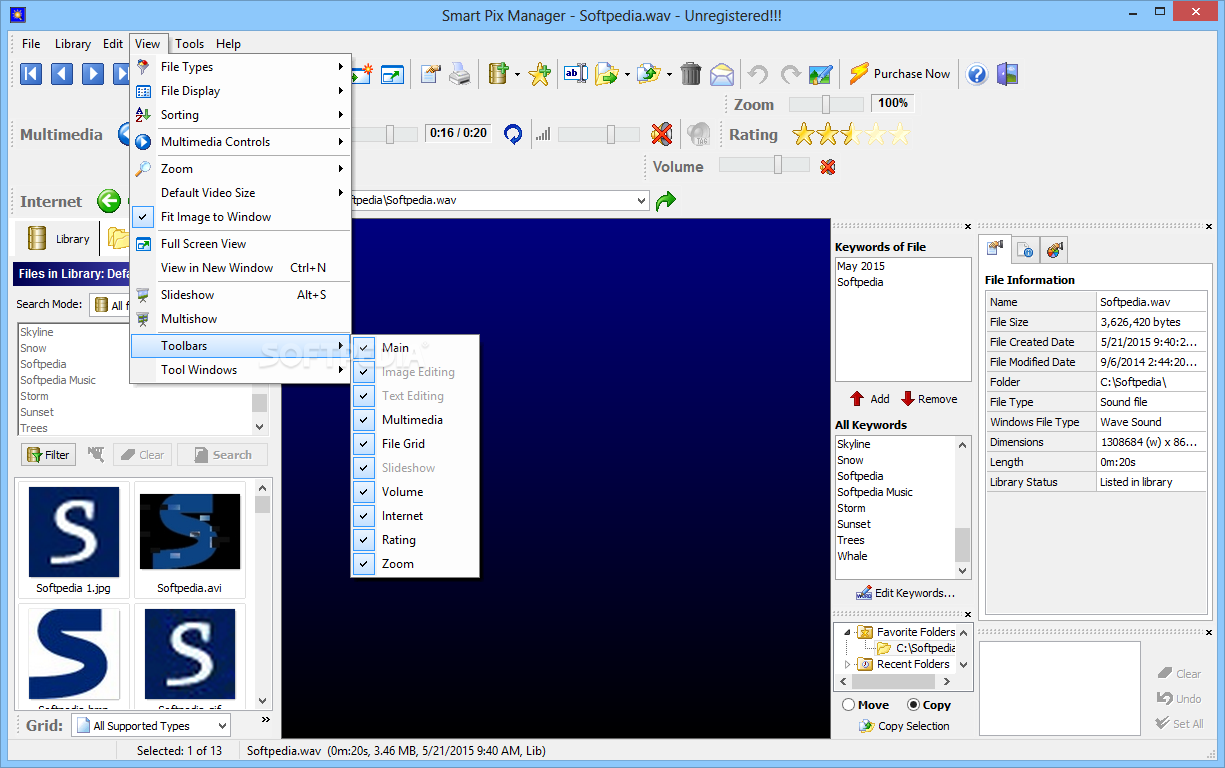
Task: Click the Copy Selection button
Action: click(x=904, y=726)
